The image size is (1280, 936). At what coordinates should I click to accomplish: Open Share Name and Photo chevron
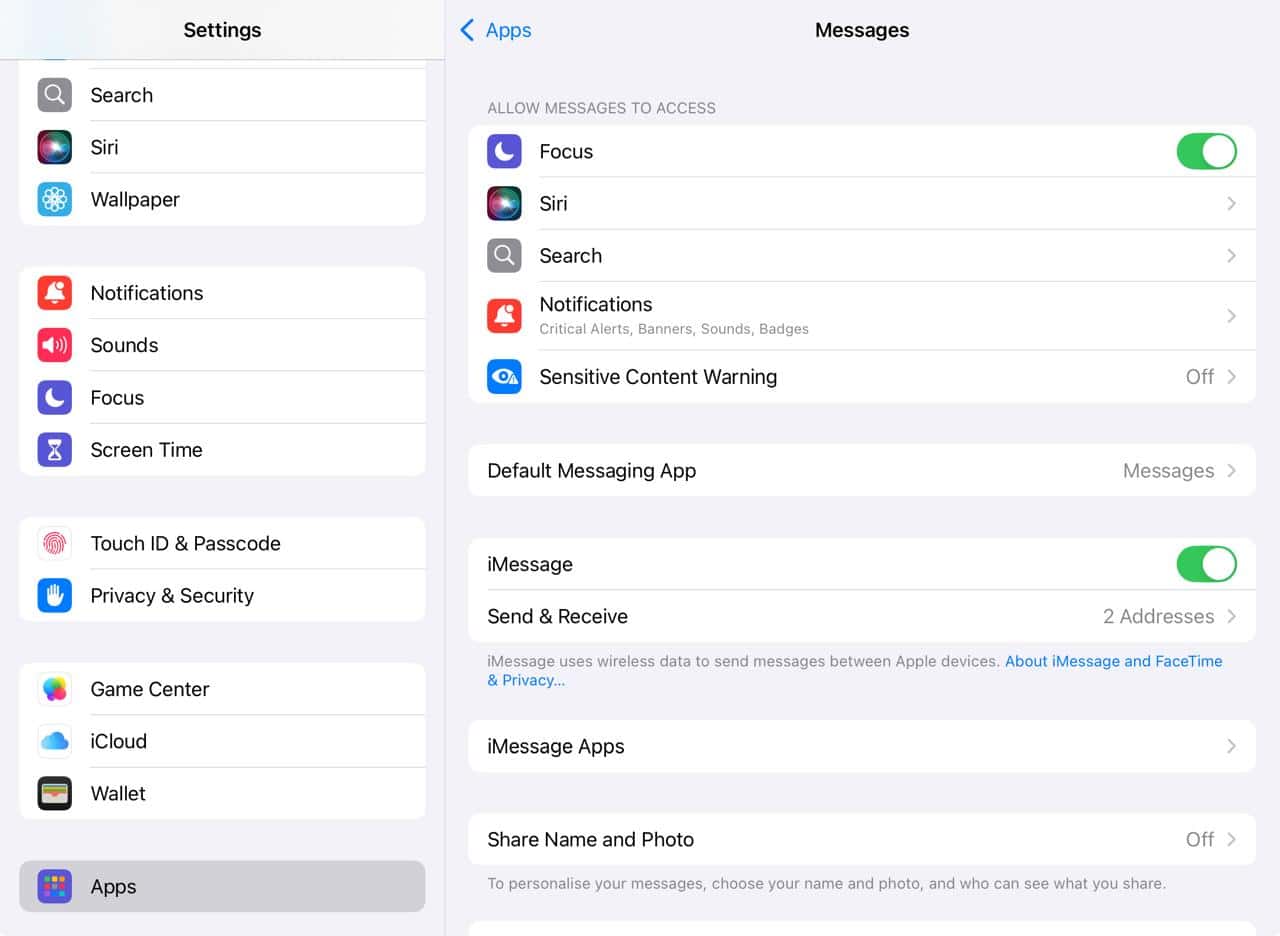(1231, 839)
